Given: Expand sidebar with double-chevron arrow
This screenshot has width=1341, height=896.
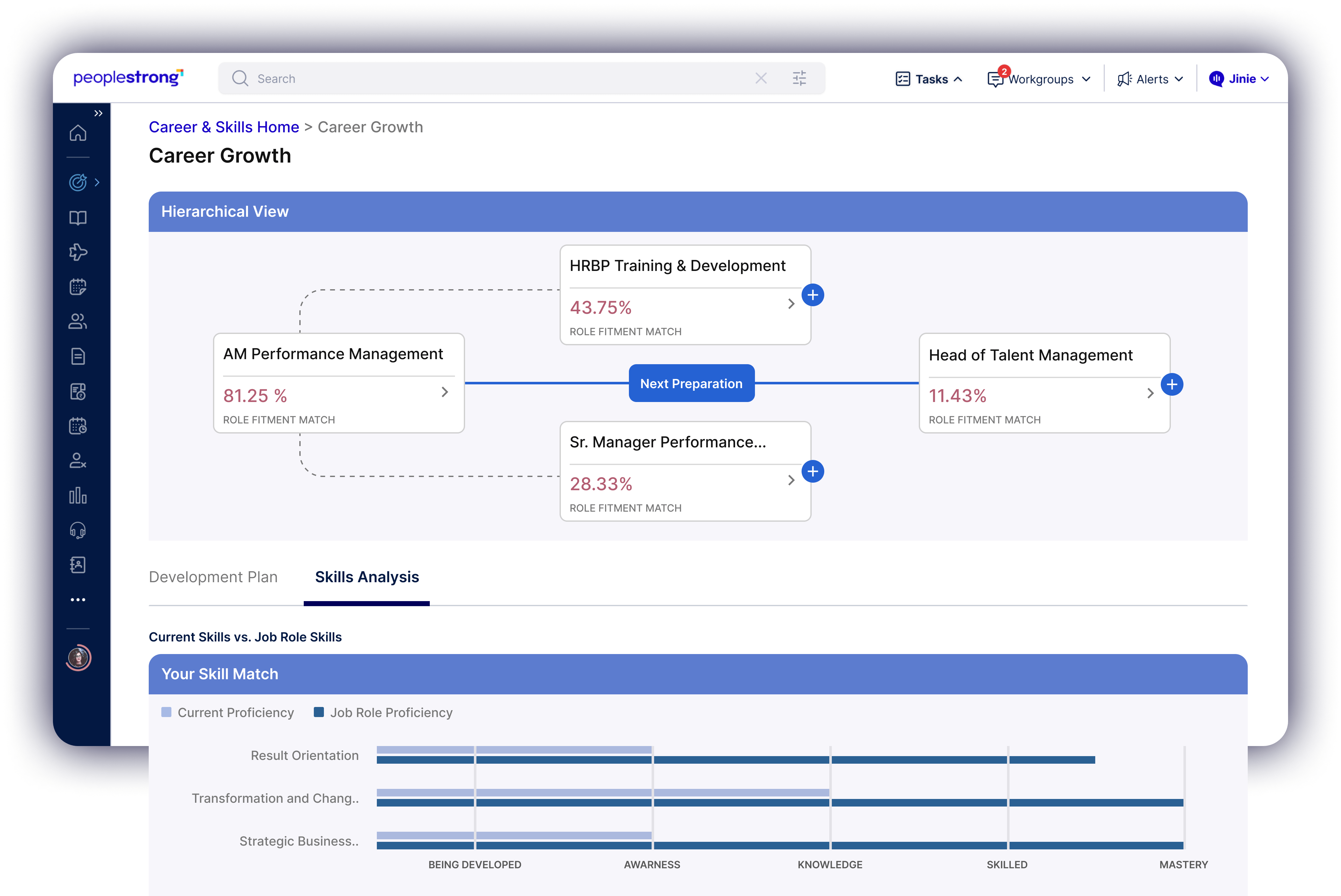Looking at the screenshot, I should click(x=98, y=113).
